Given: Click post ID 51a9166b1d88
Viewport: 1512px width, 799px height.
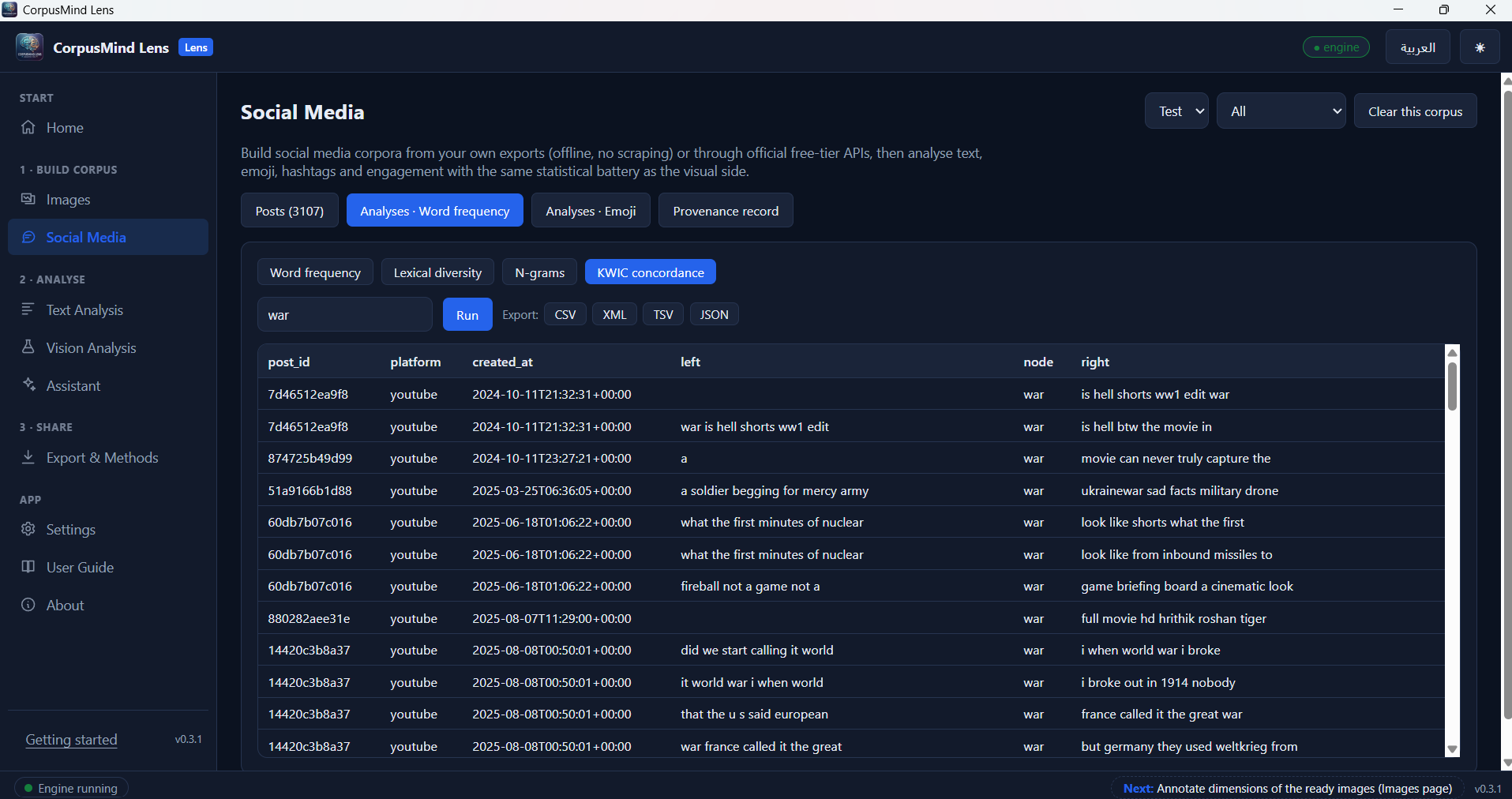Looking at the screenshot, I should tap(310, 490).
